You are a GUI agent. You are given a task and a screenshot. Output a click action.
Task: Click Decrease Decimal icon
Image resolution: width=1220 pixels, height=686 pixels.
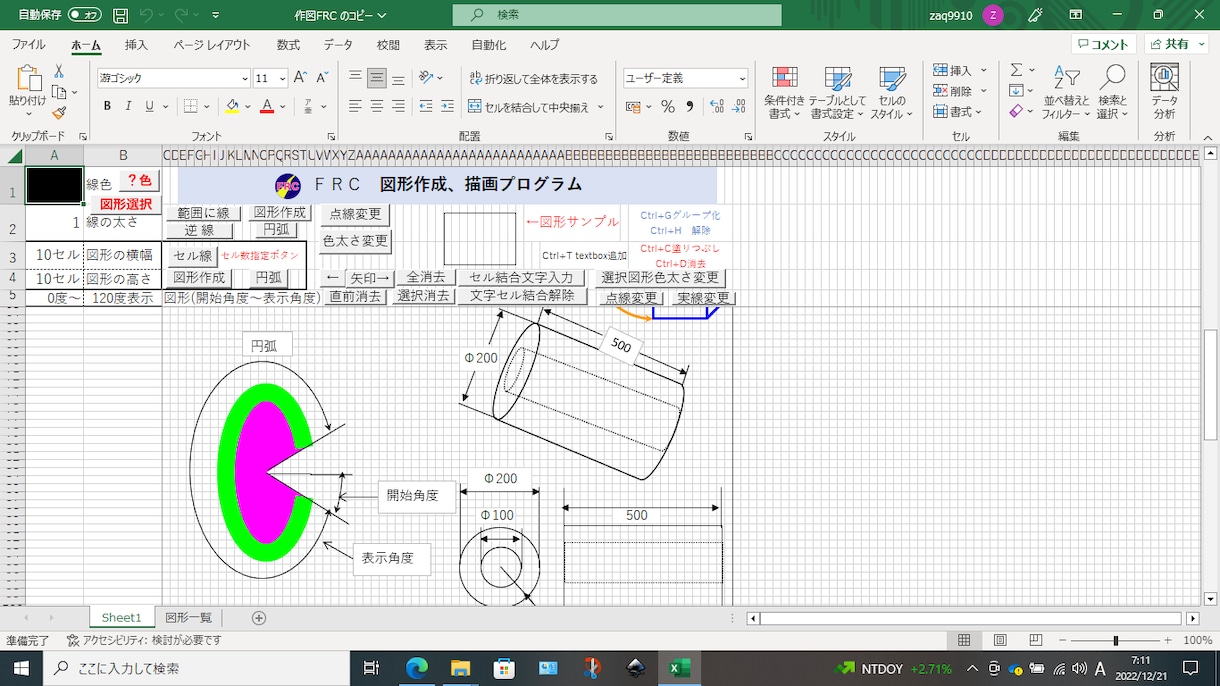pyautogui.click(x=739, y=106)
